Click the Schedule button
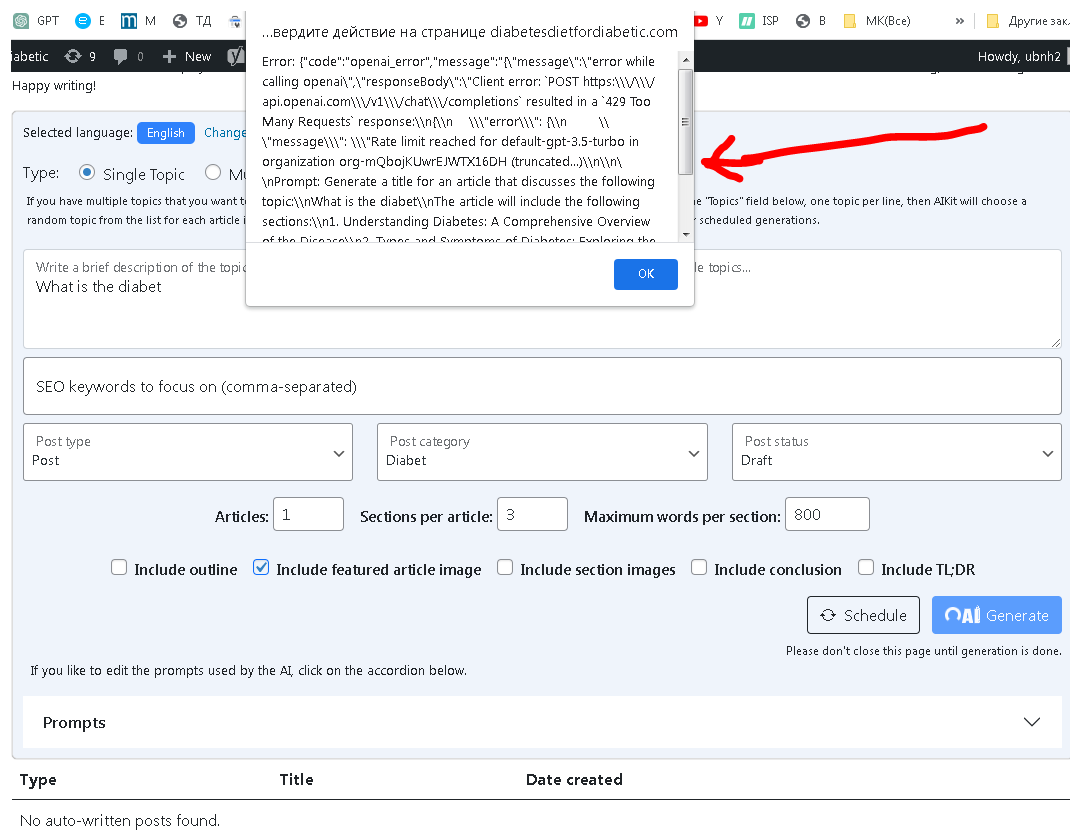The image size is (1070, 834). point(863,615)
